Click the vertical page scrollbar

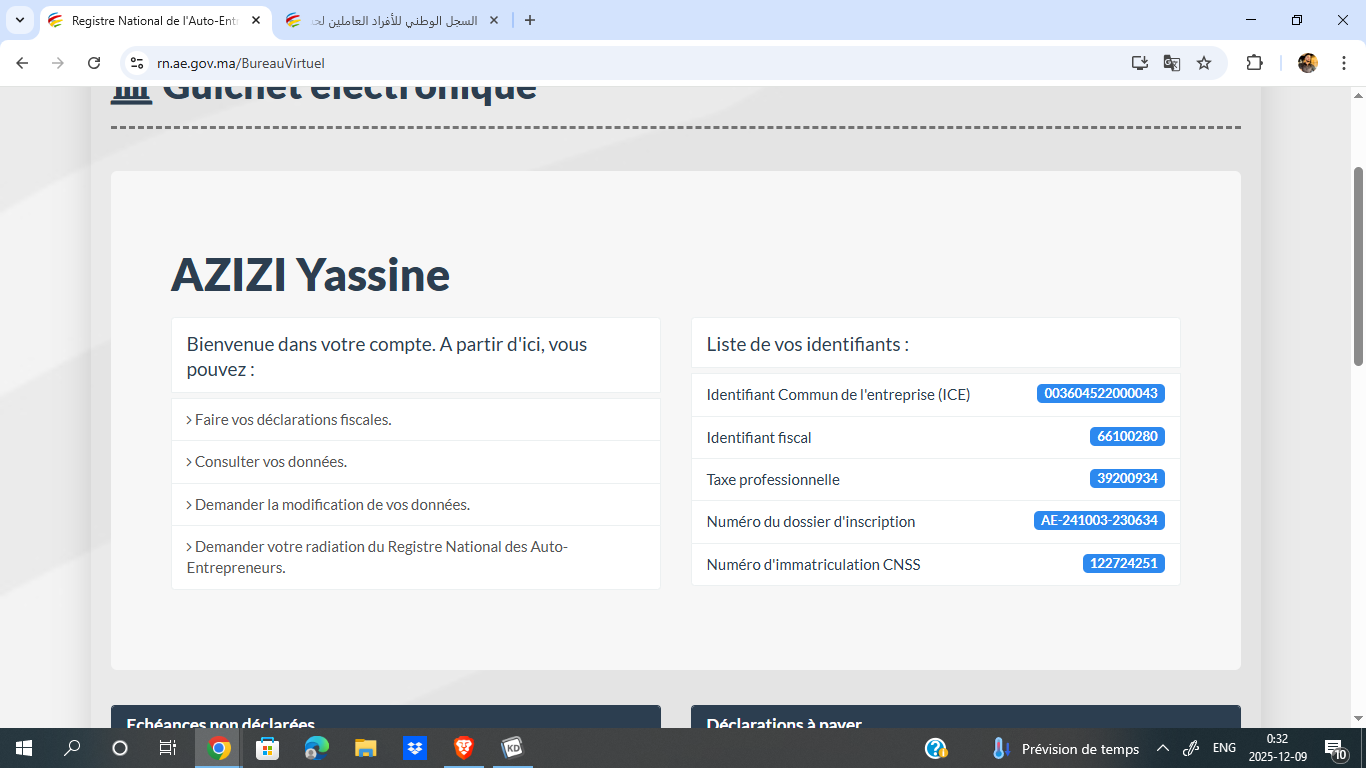(1358, 265)
